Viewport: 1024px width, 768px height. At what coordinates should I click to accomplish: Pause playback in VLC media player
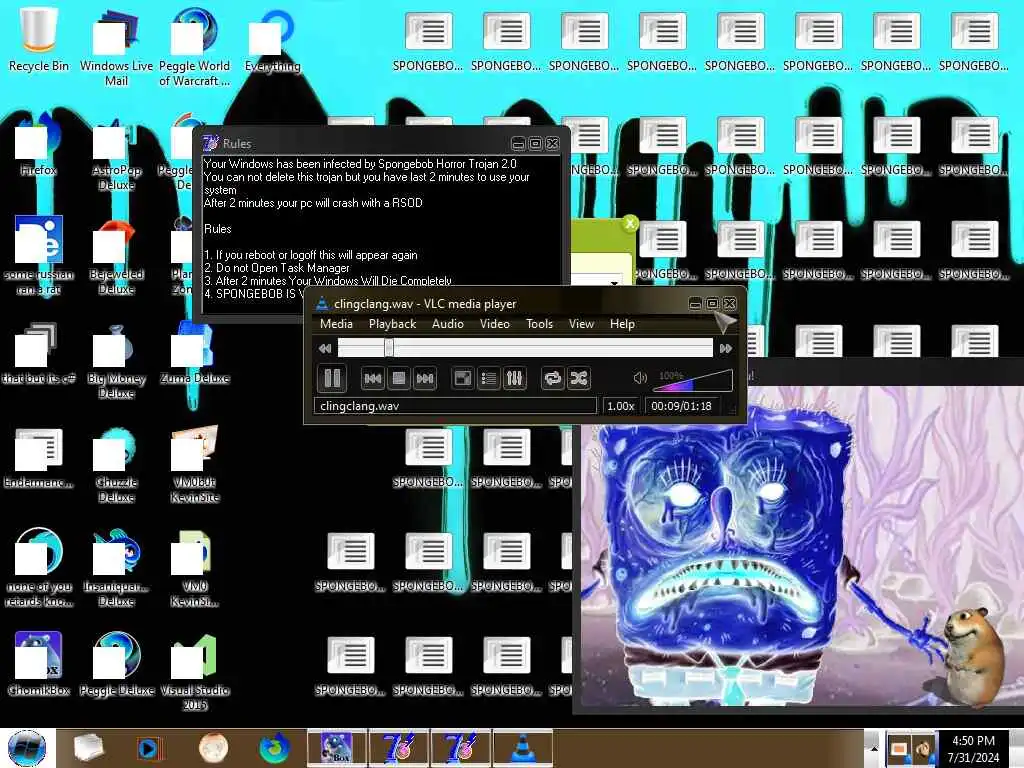tap(332, 378)
